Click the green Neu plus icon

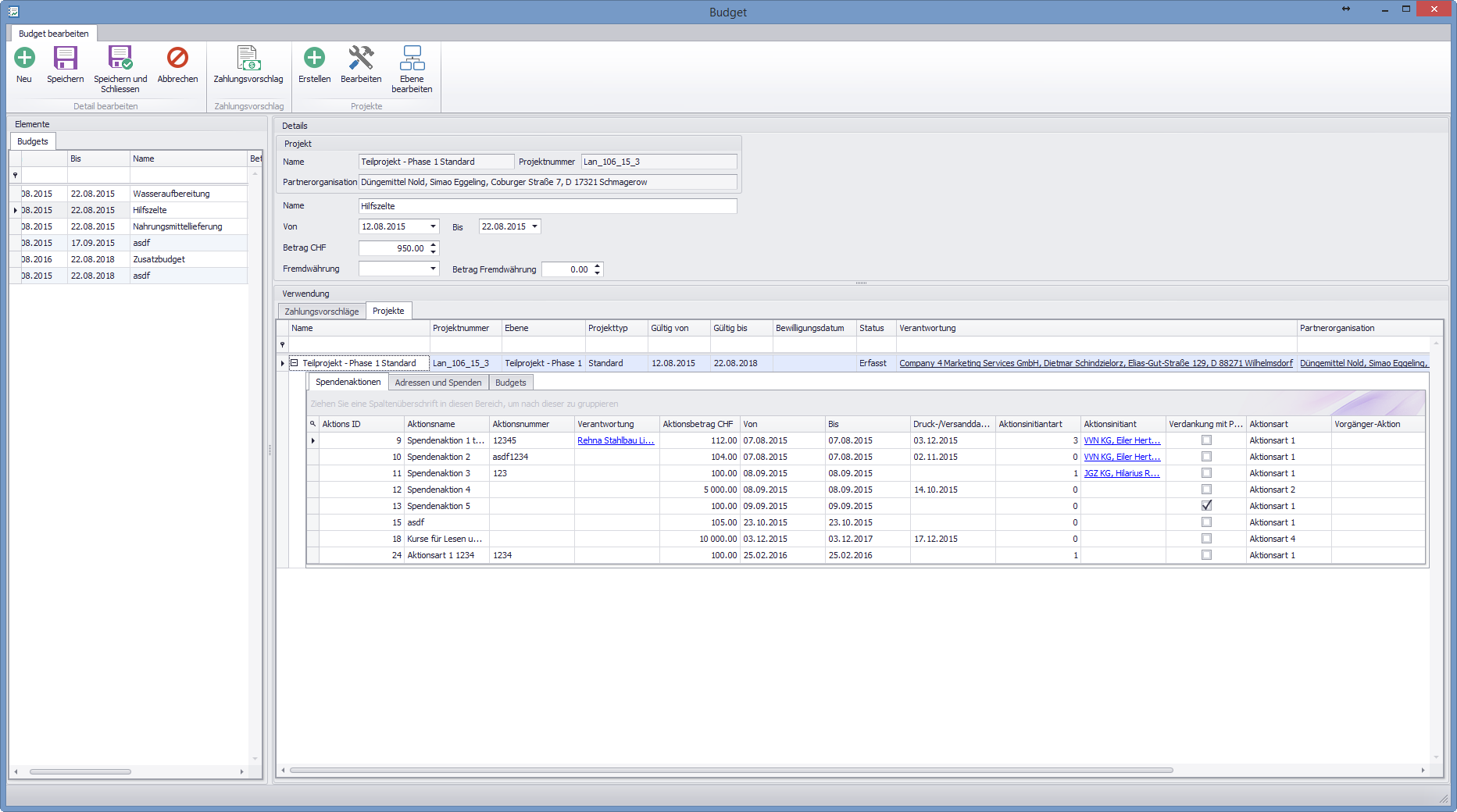24,59
